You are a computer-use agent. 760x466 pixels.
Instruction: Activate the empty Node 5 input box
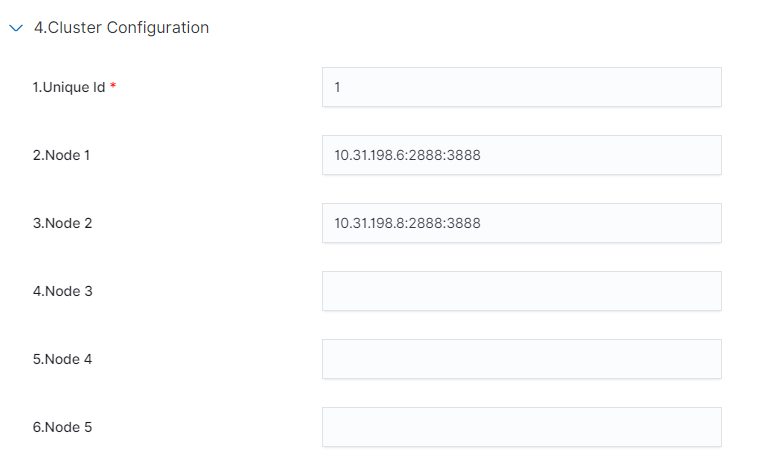click(521, 427)
